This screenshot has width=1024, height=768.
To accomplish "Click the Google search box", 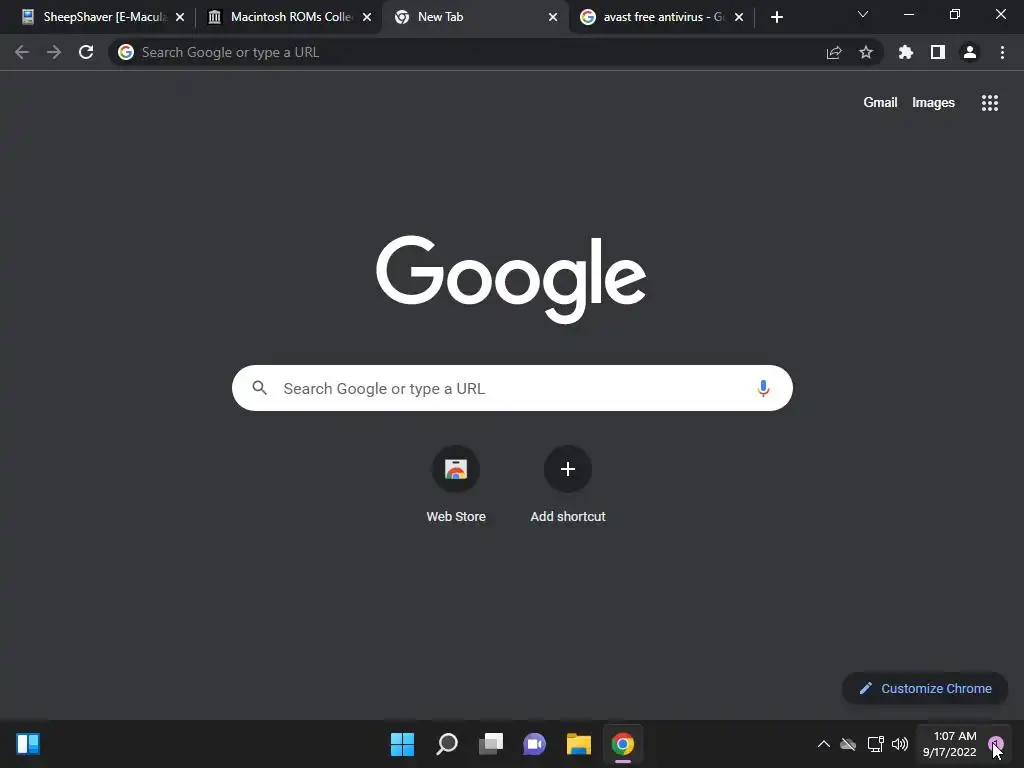I will pos(512,388).
